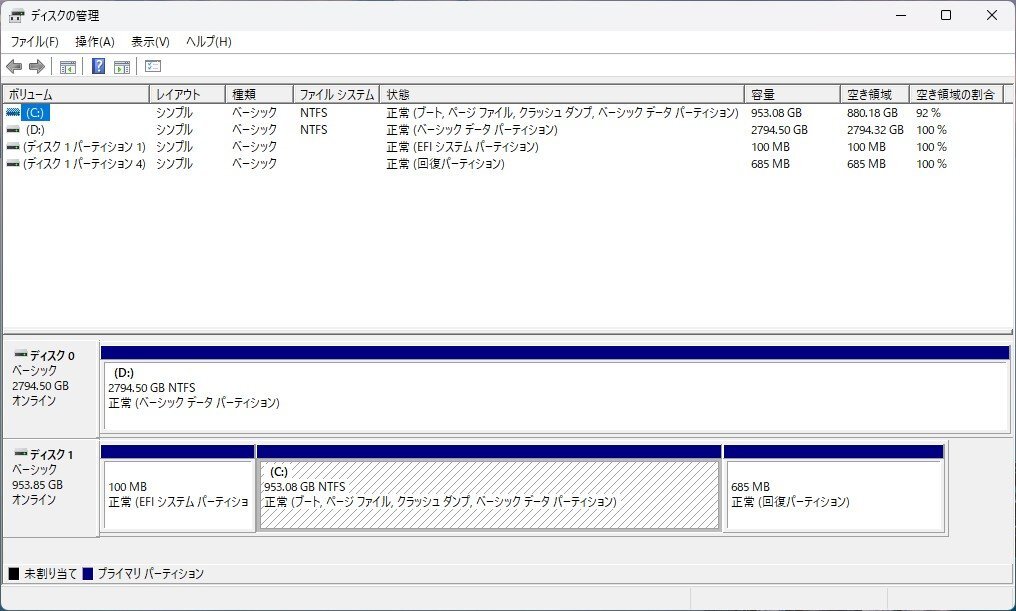Viewport: 1016px width, 611px height.
Task: Select the (C:) partition block in graphical view
Action: 488,490
